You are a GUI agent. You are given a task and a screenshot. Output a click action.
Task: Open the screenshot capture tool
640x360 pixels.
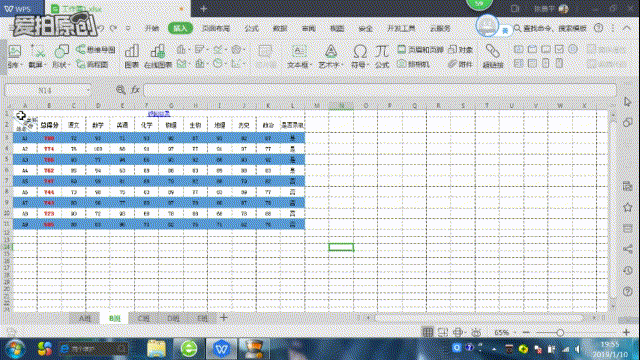coord(38,56)
